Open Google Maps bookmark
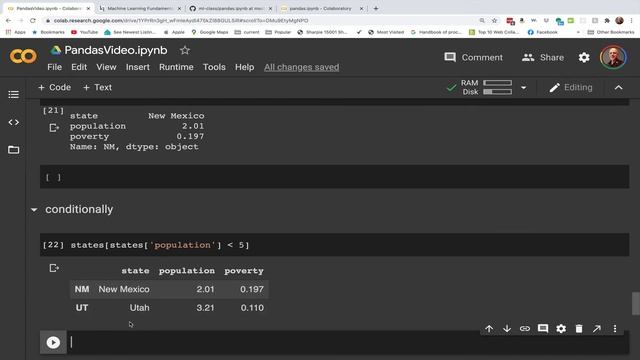The image size is (640, 360). click(x=210, y=32)
